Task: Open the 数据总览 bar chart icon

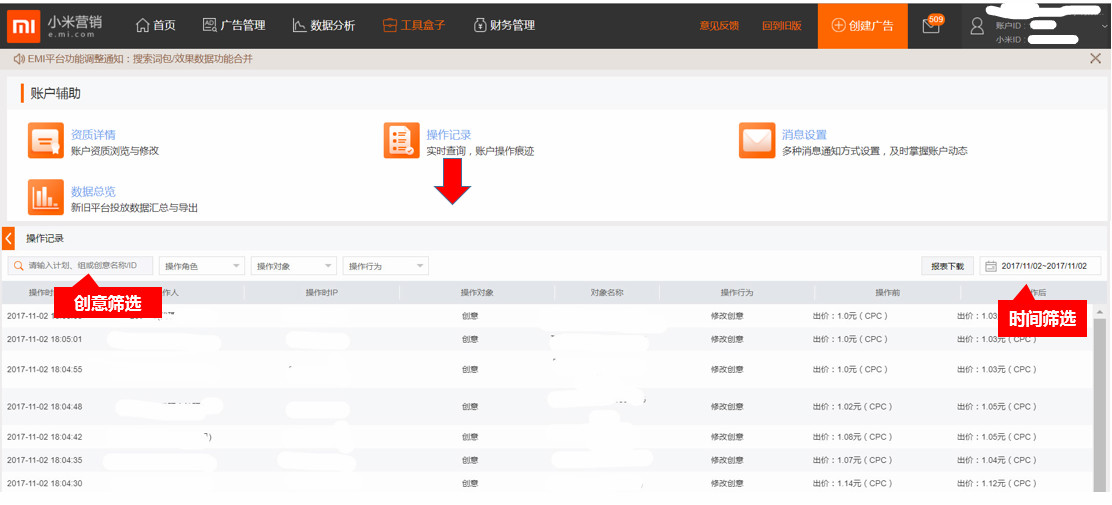Action: click(45, 197)
